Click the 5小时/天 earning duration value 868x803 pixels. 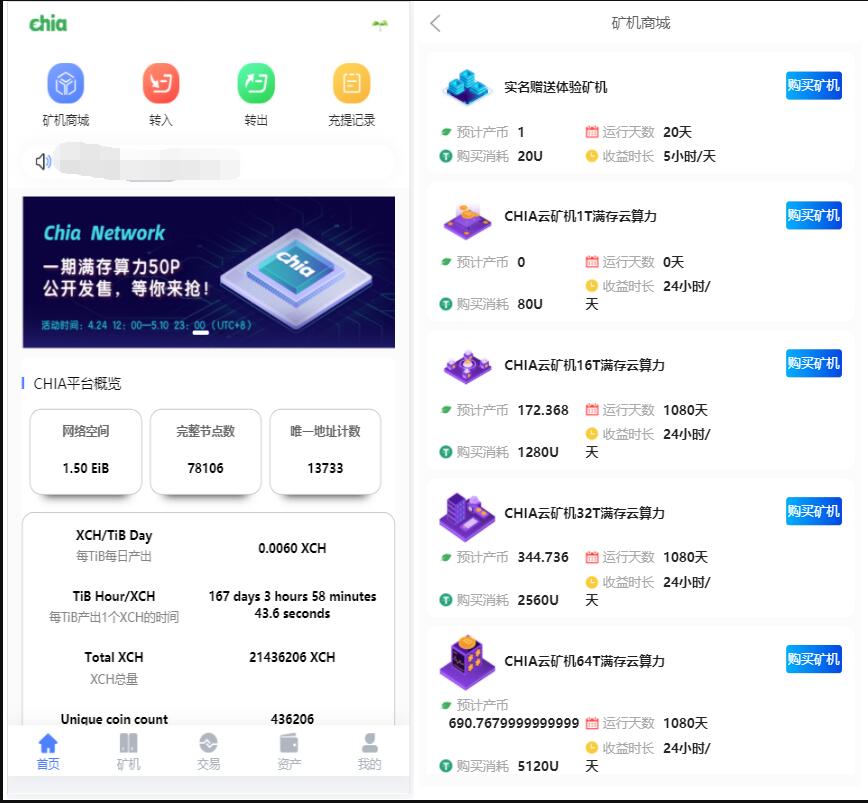pyautogui.click(x=689, y=156)
